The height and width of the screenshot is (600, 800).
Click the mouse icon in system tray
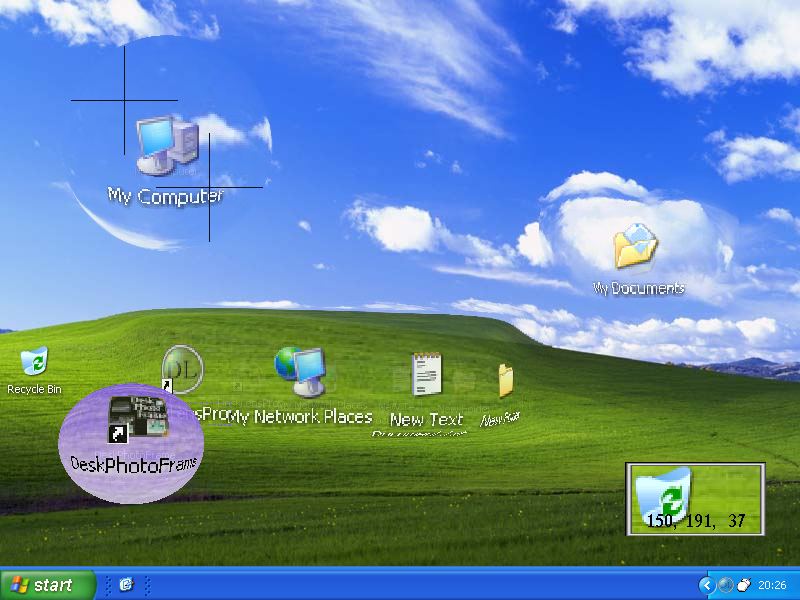tap(743, 585)
